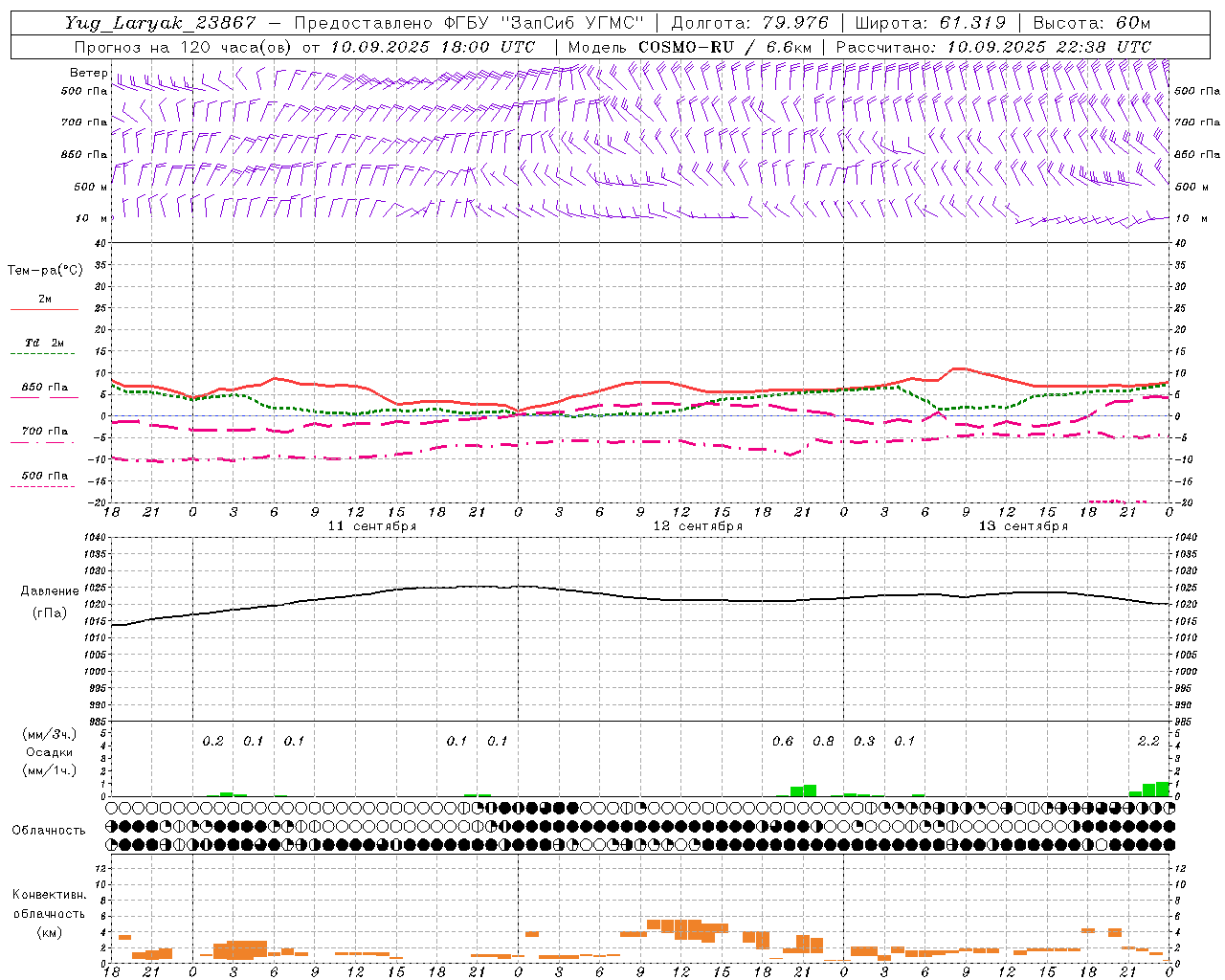Click the Td 2м dew point legend entry
The height and width of the screenshot is (980, 1225).
pos(45,343)
